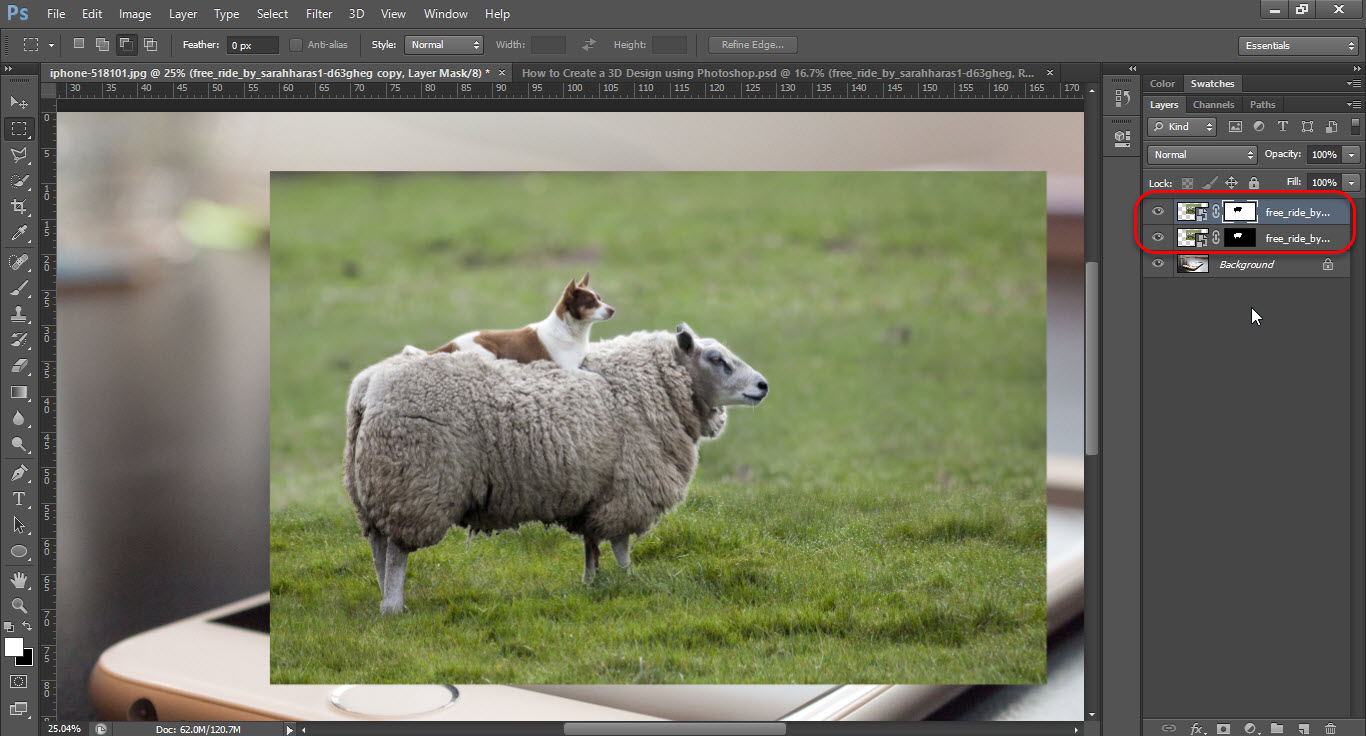Open the Opacity slider dropdown arrow
1366x736 pixels.
pyautogui.click(x=1352, y=155)
